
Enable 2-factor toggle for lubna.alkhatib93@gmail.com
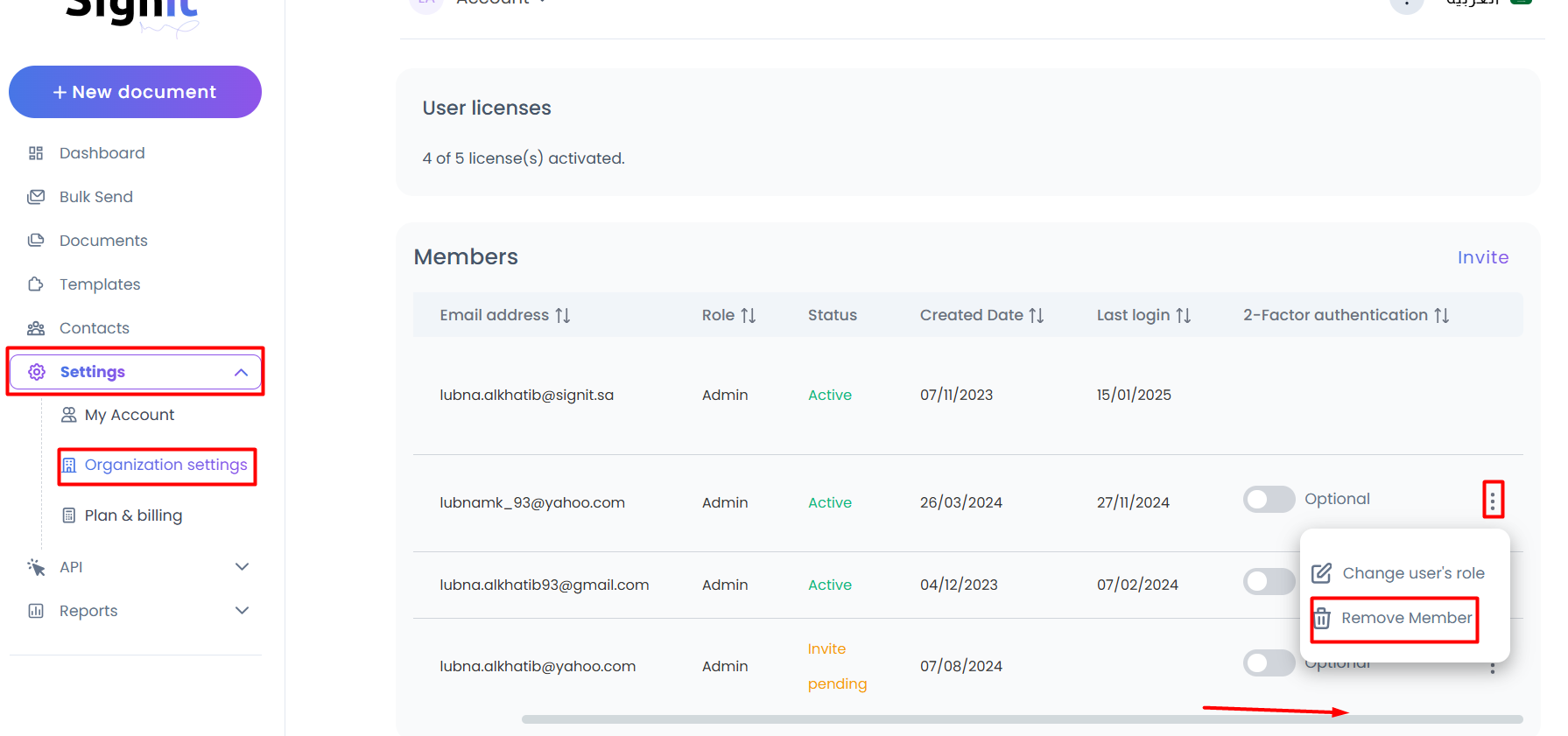pos(1269,581)
